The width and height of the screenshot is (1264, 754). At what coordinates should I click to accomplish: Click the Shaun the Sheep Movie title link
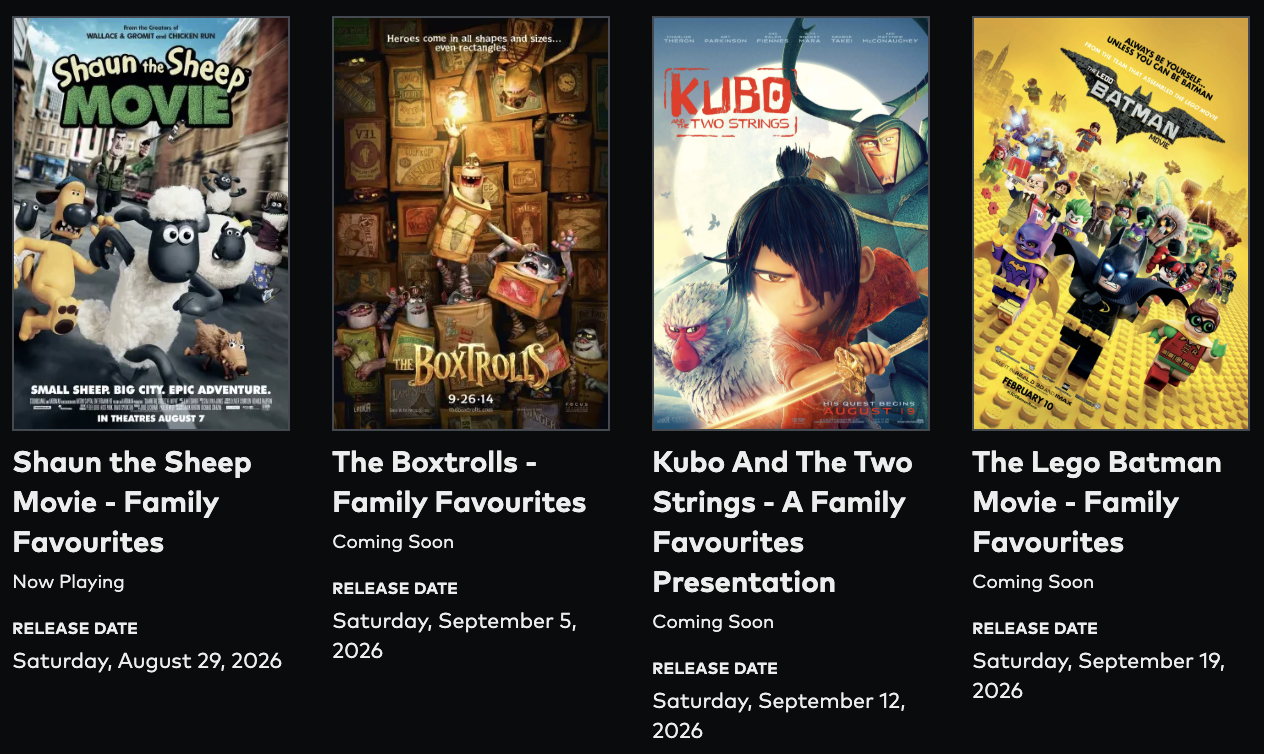tap(132, 502)
